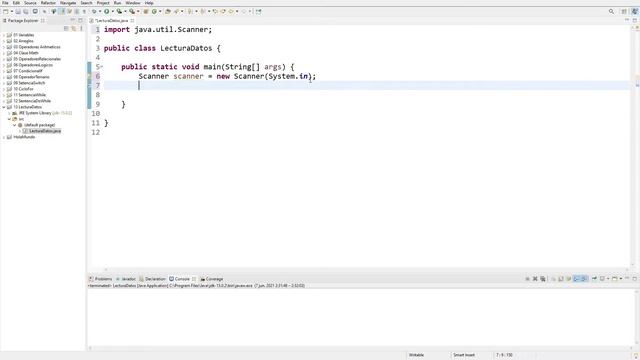
Task: Click 'import java.util.Scanner;' line
Action: [158, 30]
